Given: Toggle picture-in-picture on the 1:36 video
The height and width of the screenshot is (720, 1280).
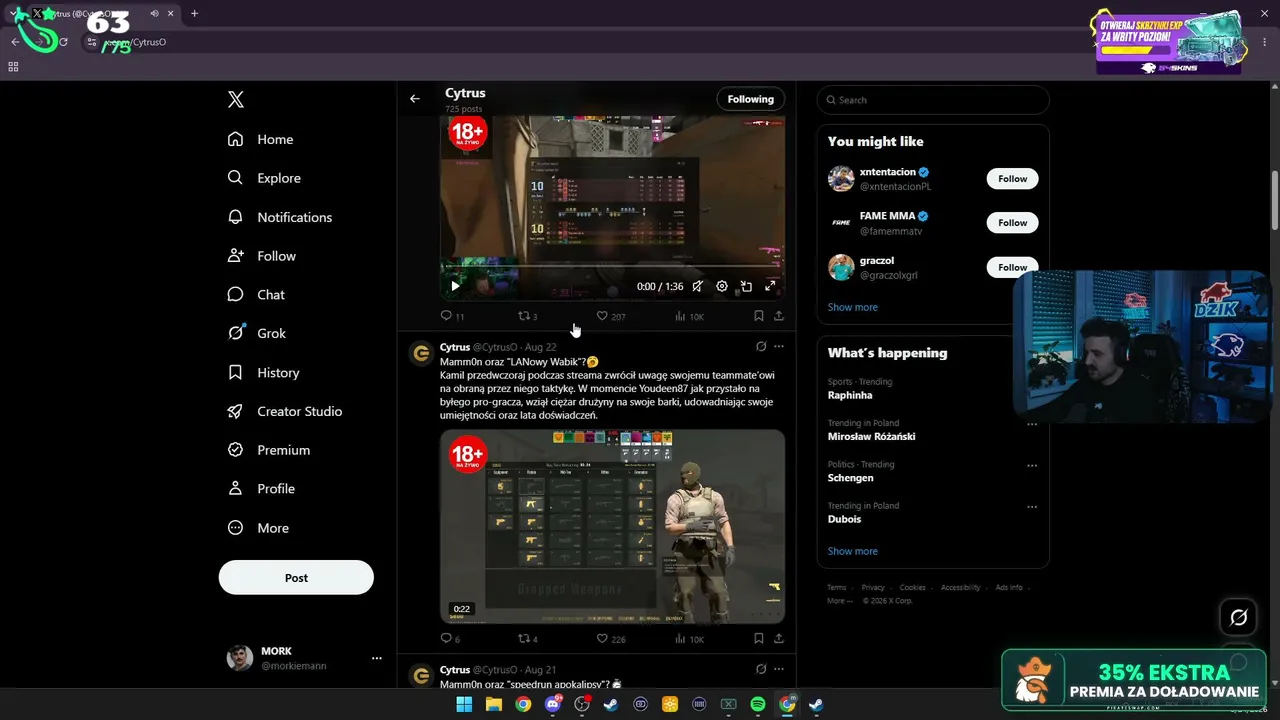Looking at the screenshot, I should tap(746, 286).
